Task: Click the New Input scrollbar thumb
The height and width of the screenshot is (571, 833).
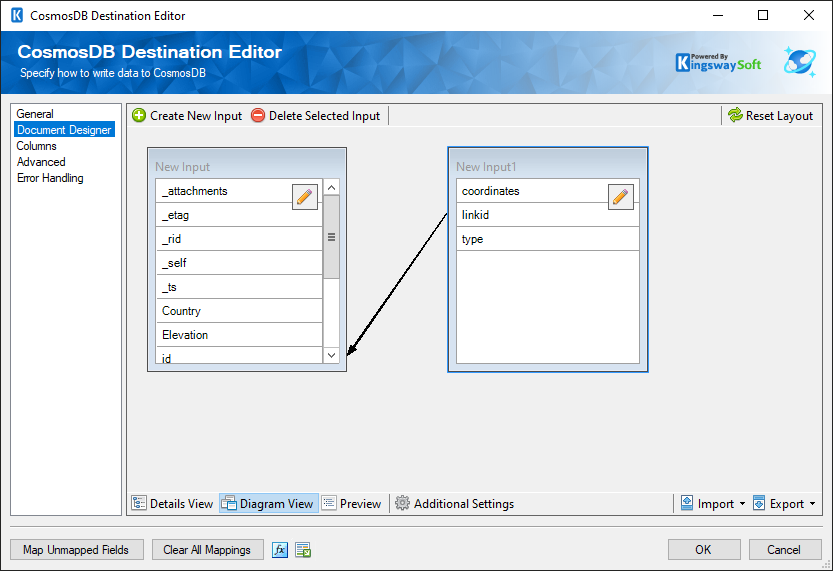Action: tap(331, 237)
